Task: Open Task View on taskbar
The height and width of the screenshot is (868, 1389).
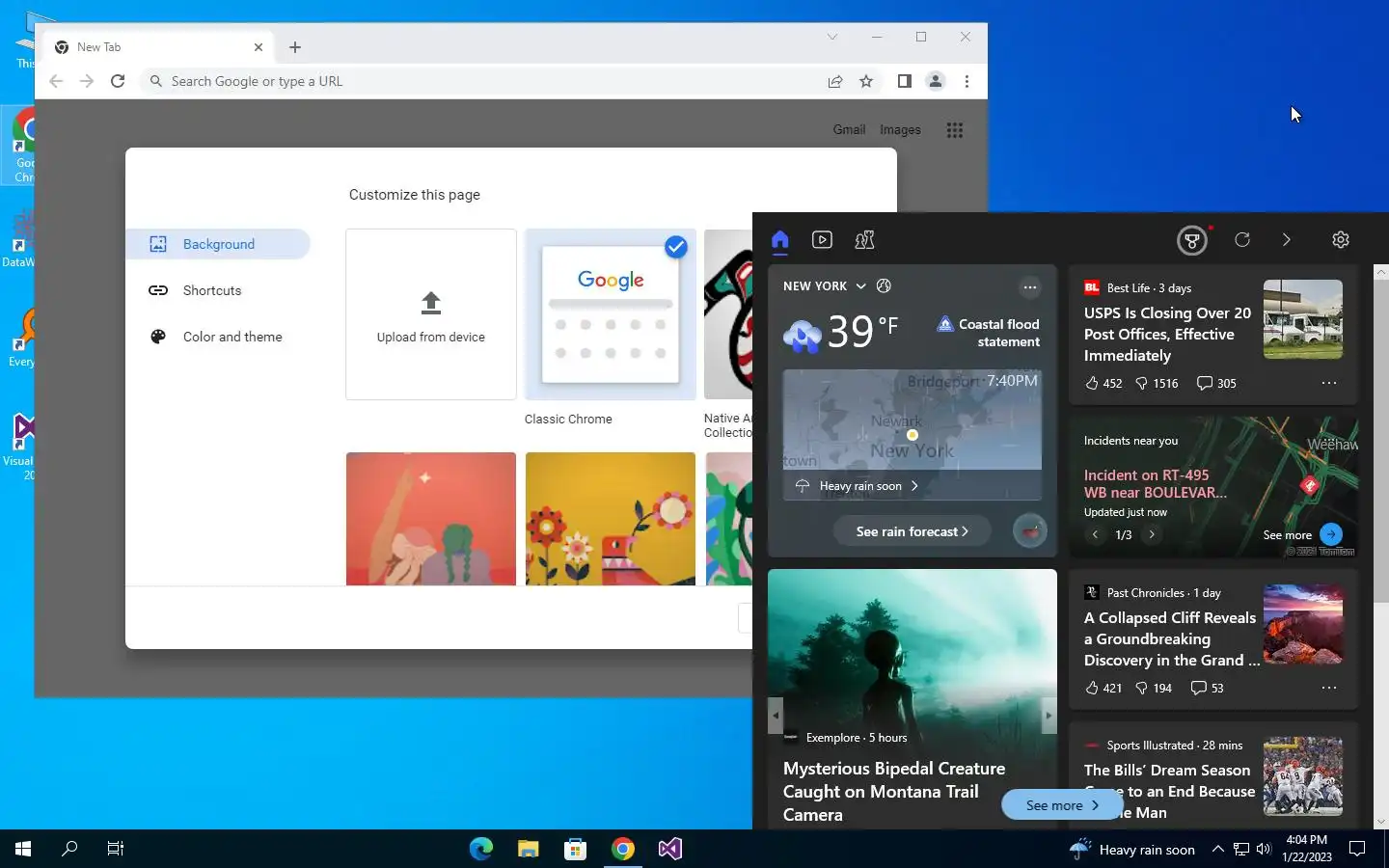Action: (115, 849)
